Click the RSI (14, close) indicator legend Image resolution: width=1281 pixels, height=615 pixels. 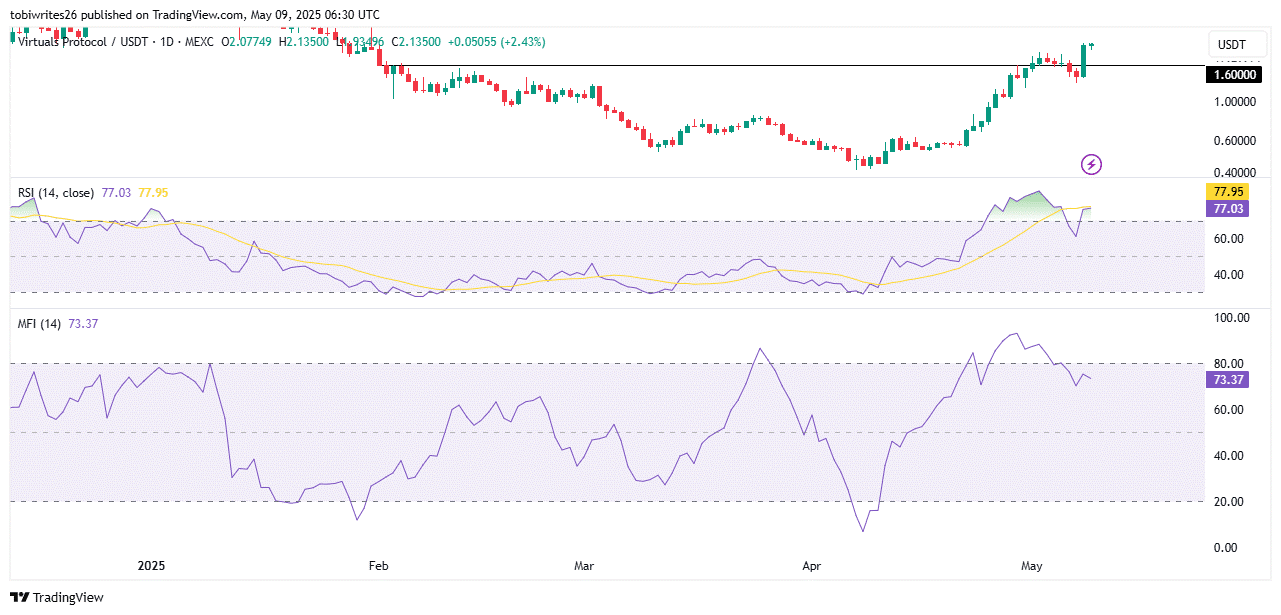[56, 192]
